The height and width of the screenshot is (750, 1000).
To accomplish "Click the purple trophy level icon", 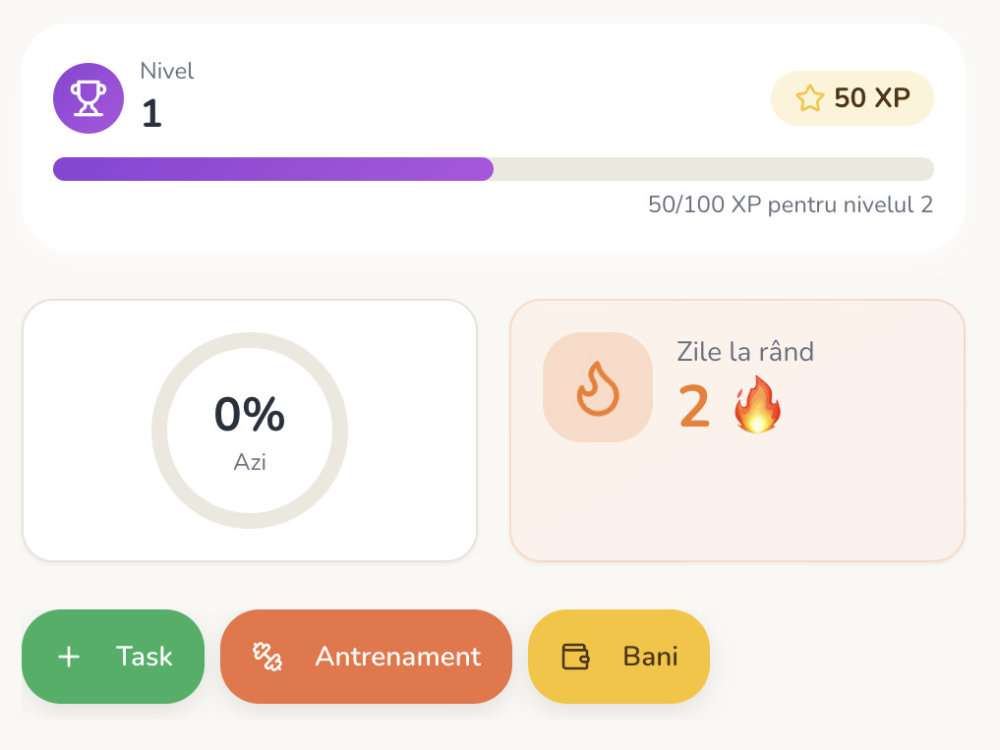I will pyautogui.click(x=88, y=98).
